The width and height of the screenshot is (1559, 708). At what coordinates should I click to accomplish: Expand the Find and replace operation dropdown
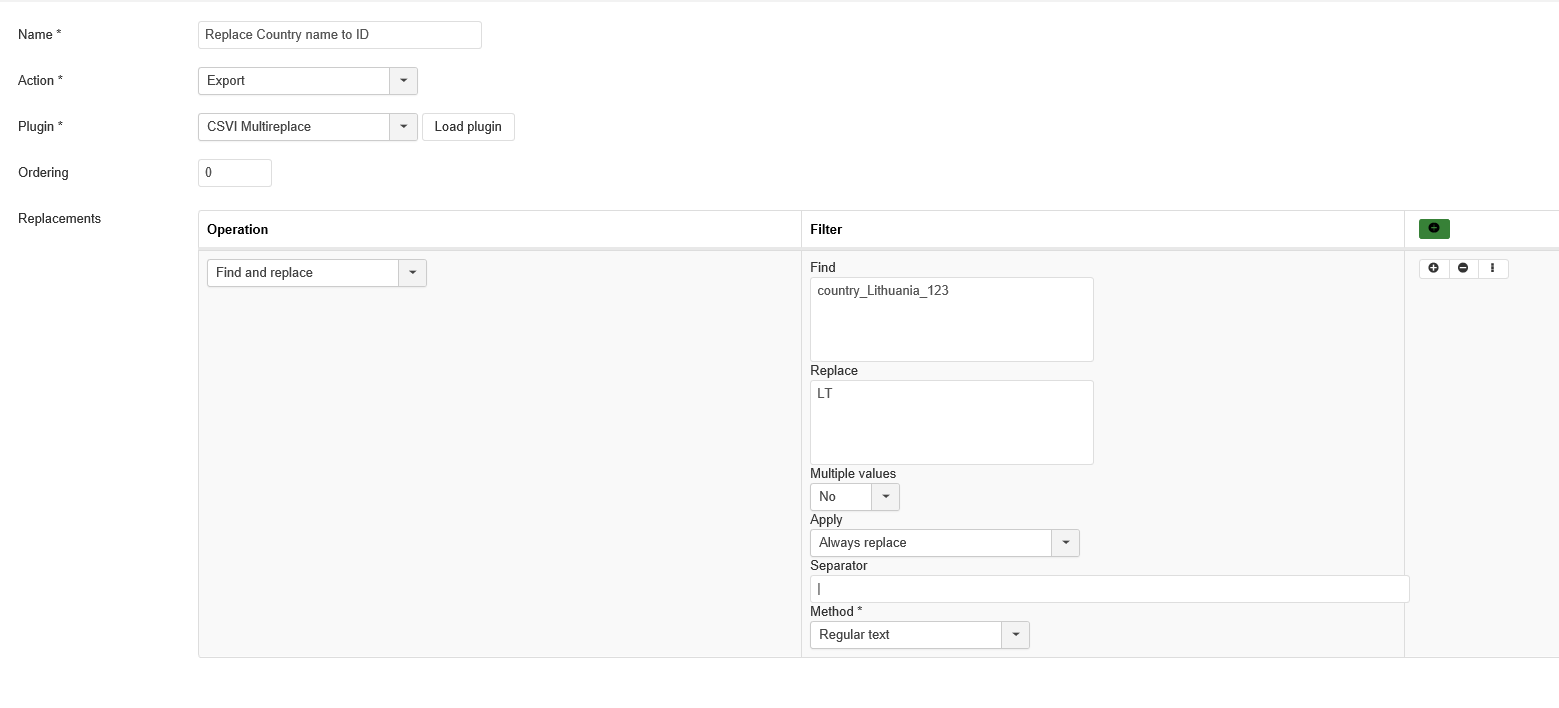click(x=316, y=273)
